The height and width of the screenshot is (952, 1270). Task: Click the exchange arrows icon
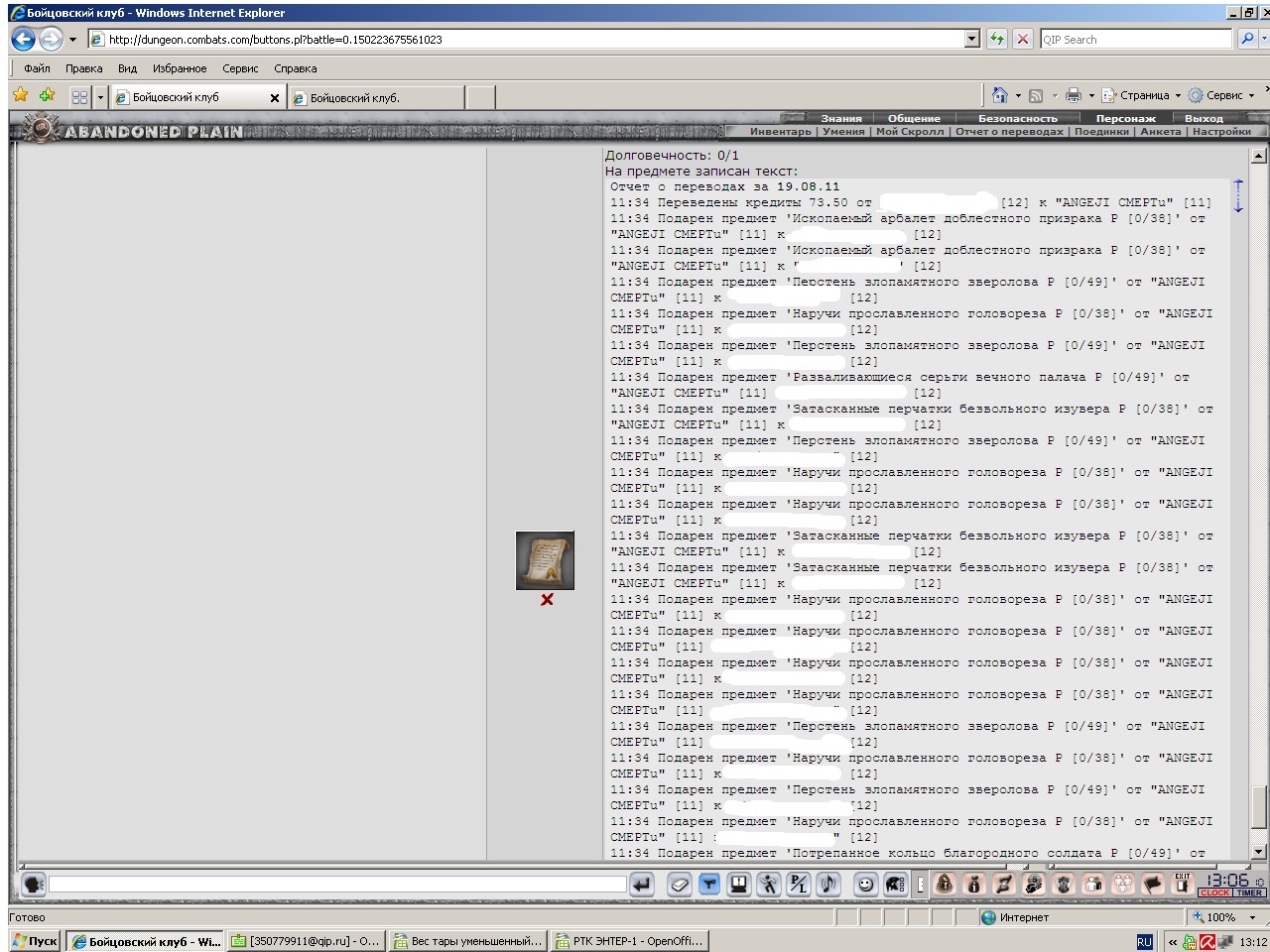(1004, 884)
